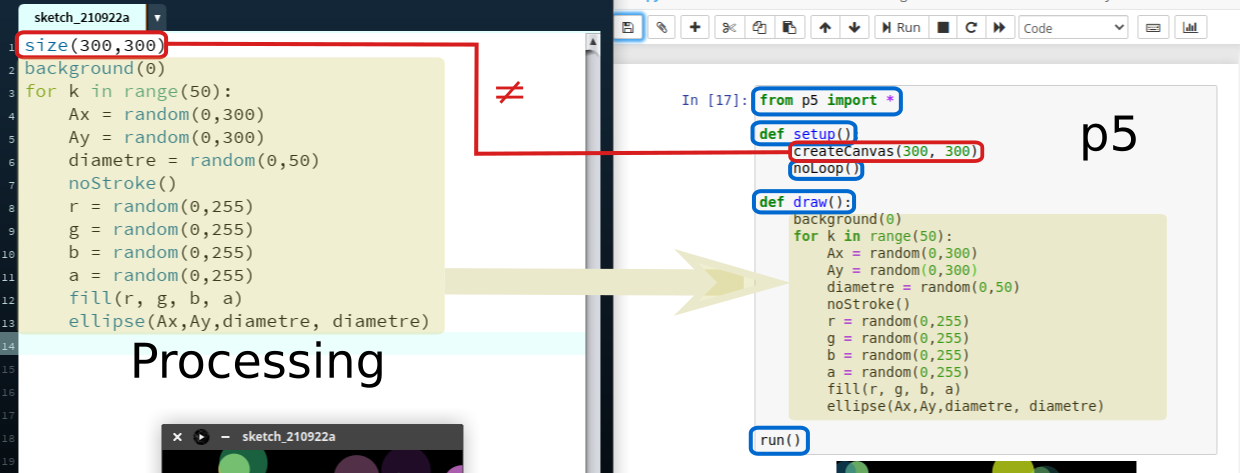Viewport: 1240px width, 473px height.
Task: Open command palette with keyboard icon
Action: coord(1153,28)
